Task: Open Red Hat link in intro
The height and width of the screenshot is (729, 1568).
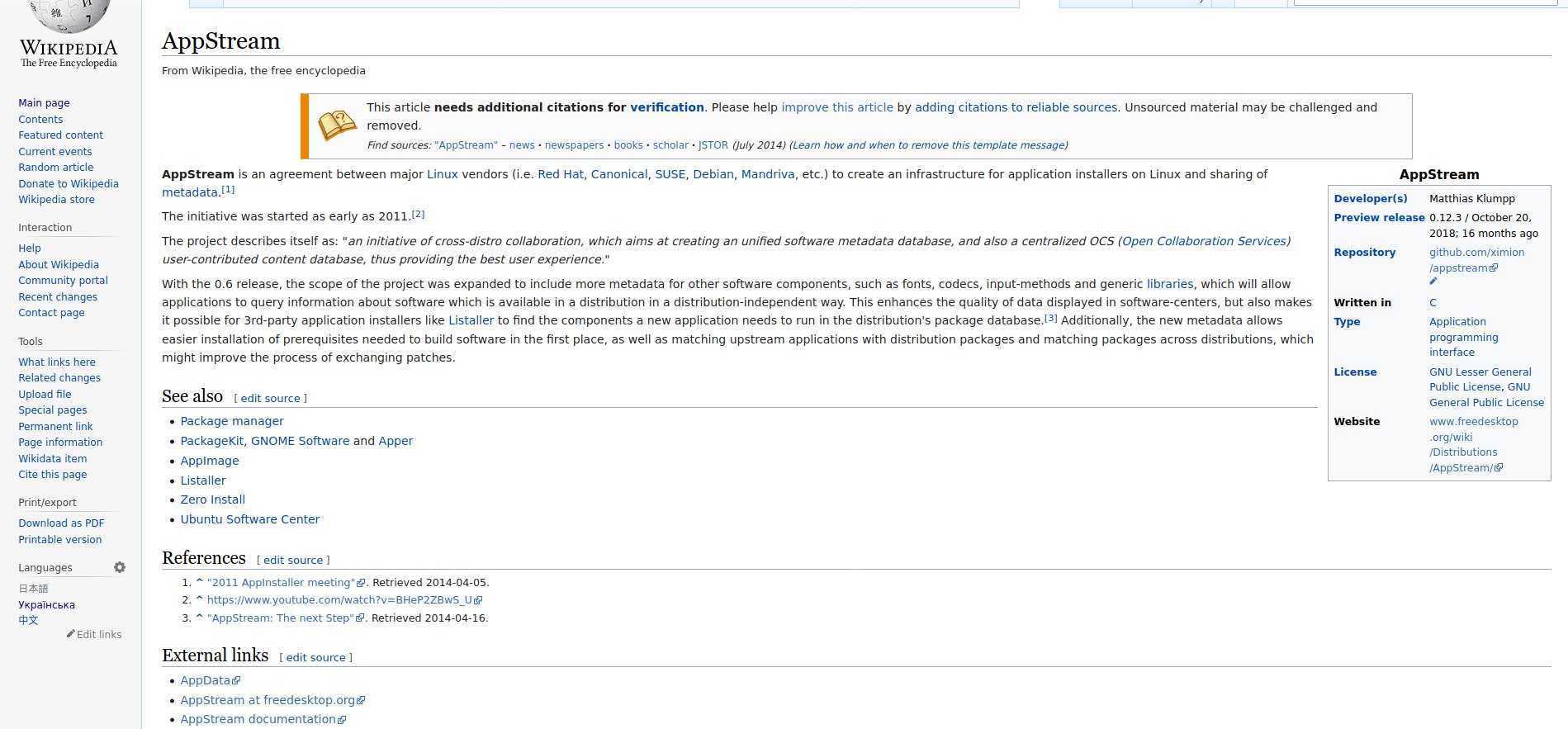Action: (x=561, y=174)
